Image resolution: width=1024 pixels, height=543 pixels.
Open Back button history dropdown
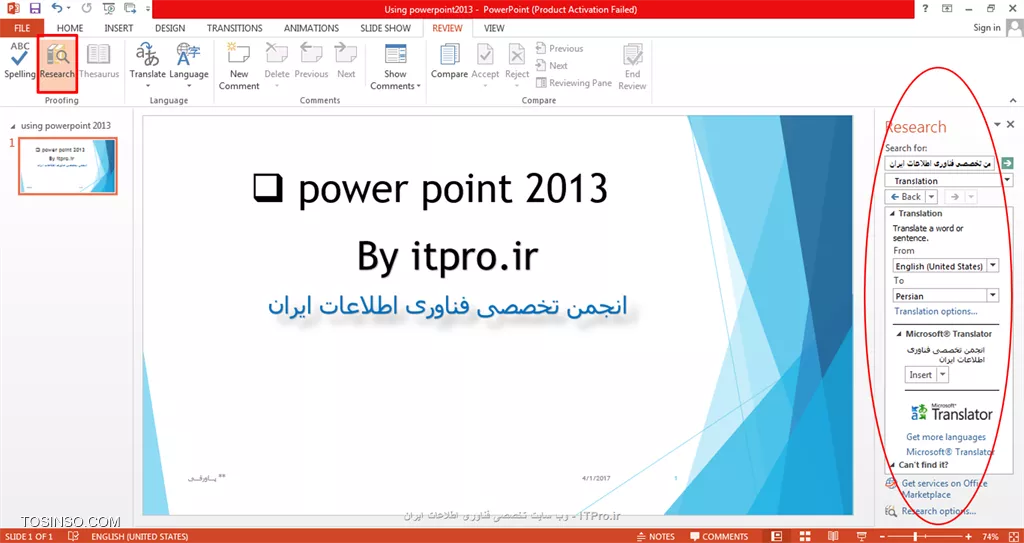(x=932, y=197)
